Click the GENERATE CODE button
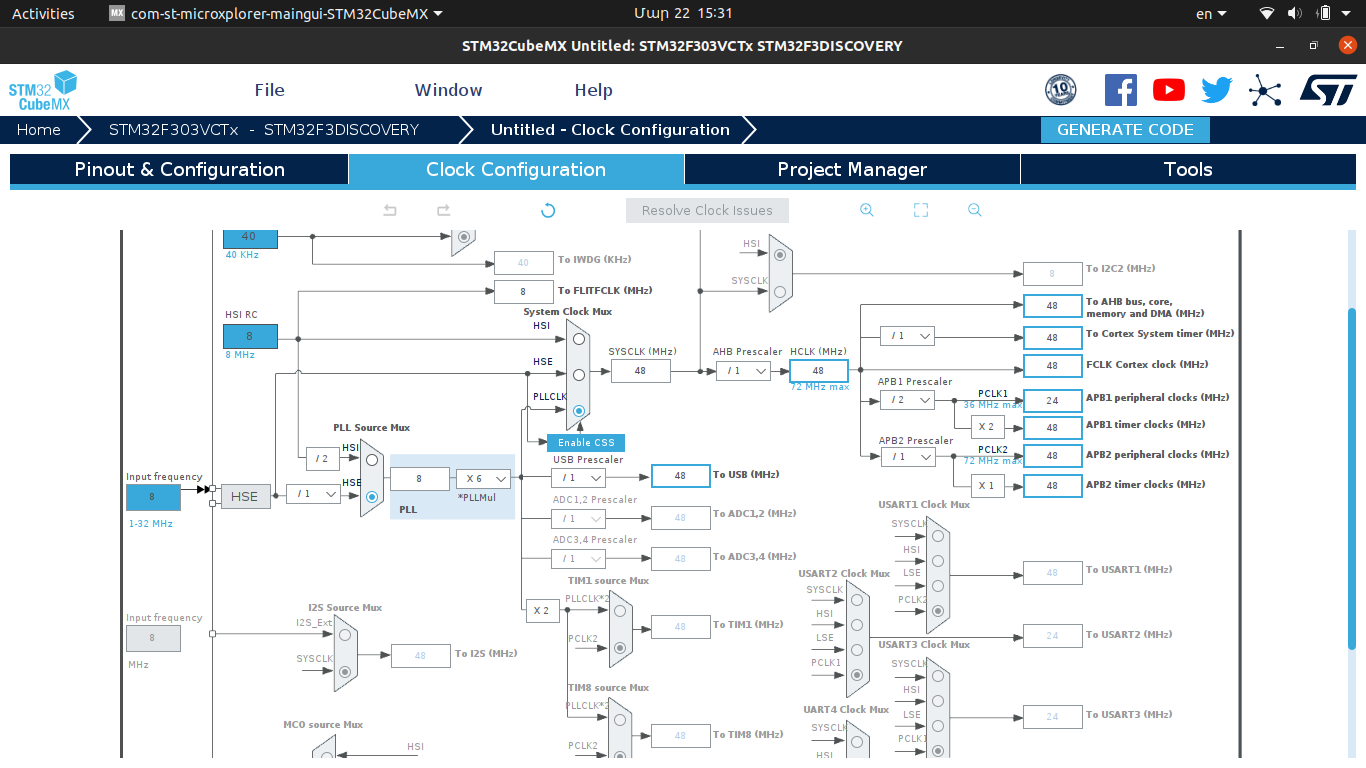The image size is (1366, 768). point(1125,130)
